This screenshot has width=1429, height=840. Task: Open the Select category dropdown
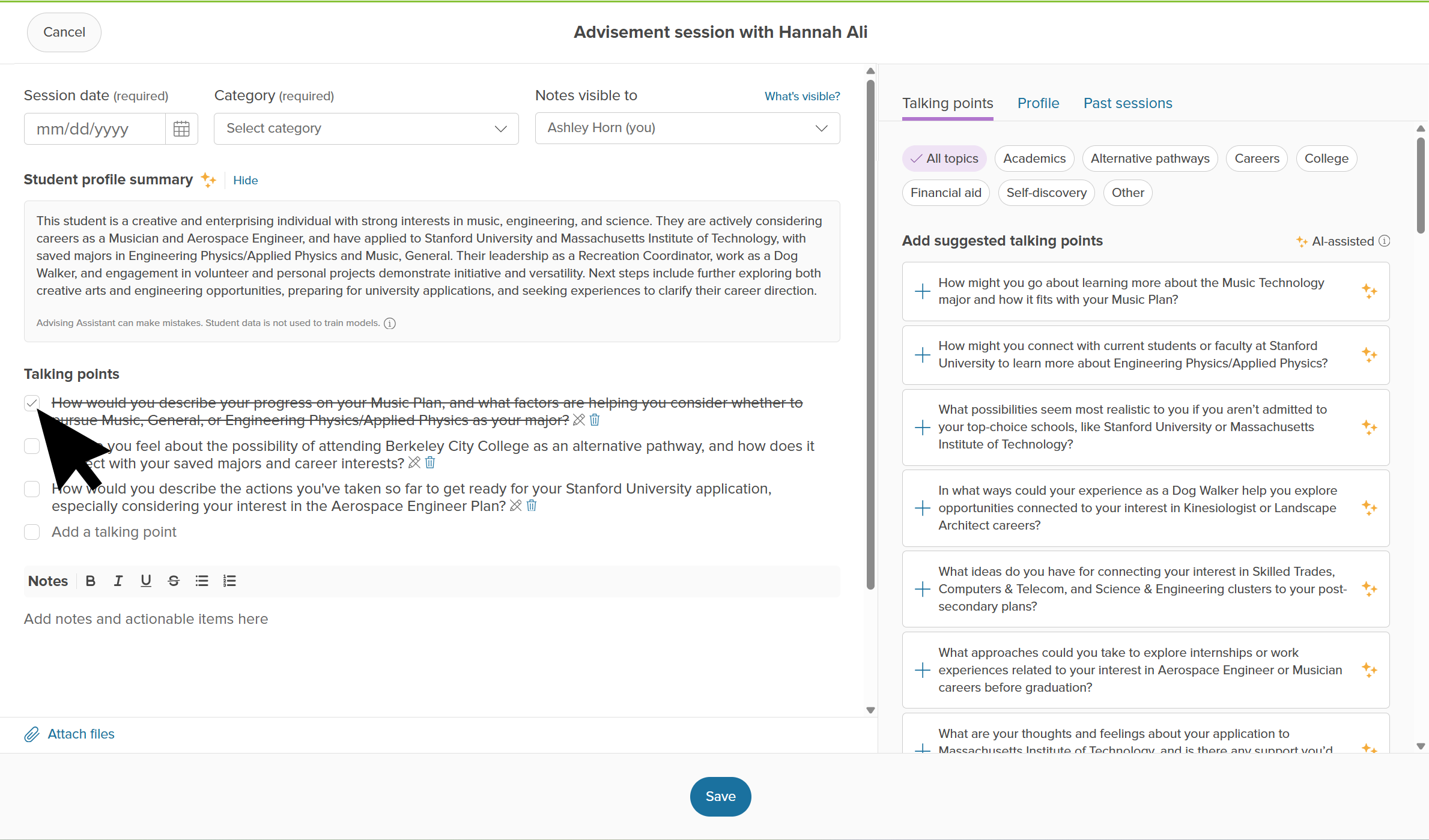point(366,128)
